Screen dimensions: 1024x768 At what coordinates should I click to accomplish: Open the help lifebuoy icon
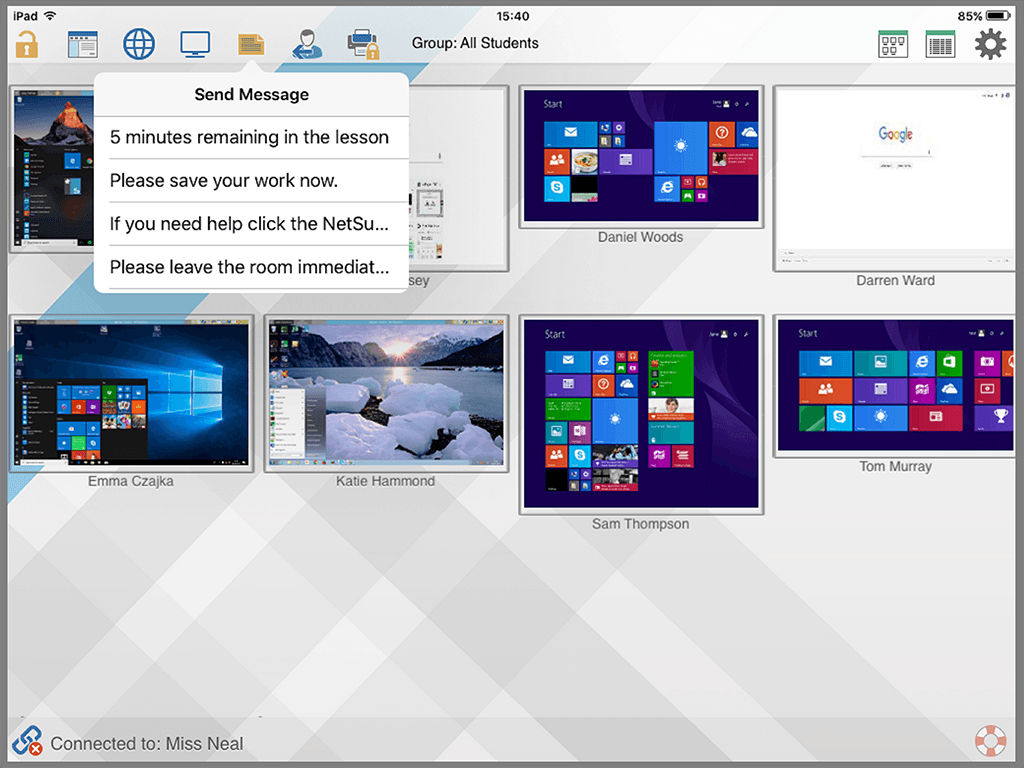pos(990,742)
